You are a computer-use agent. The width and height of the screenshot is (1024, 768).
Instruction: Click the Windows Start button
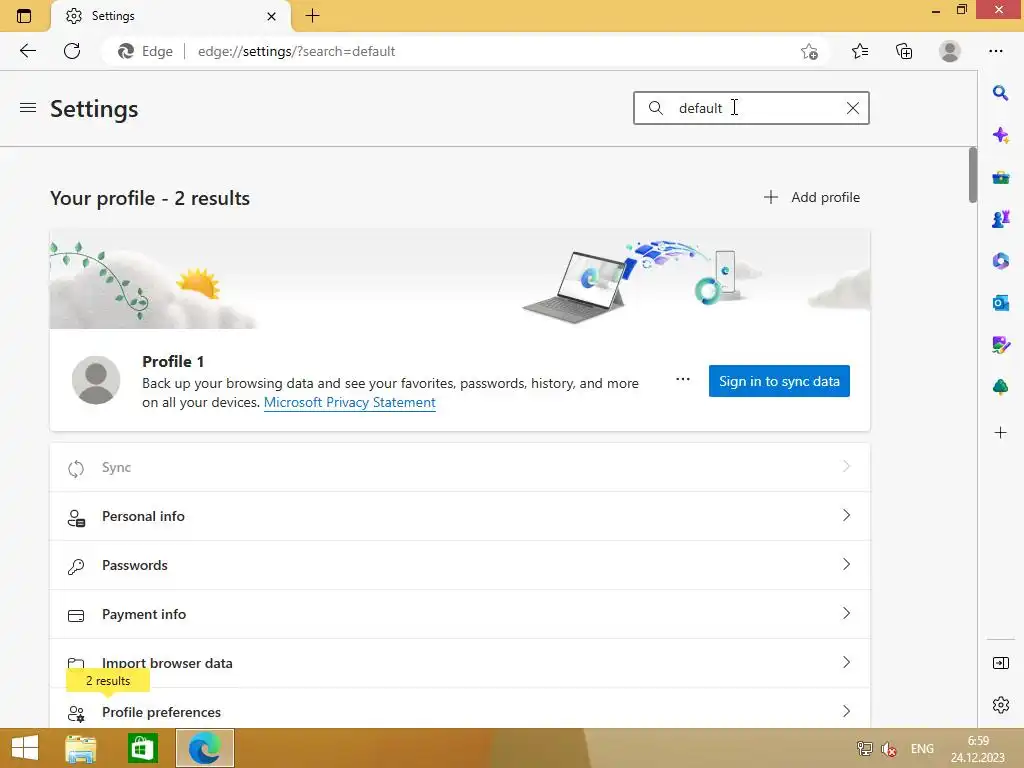point(25,748)
